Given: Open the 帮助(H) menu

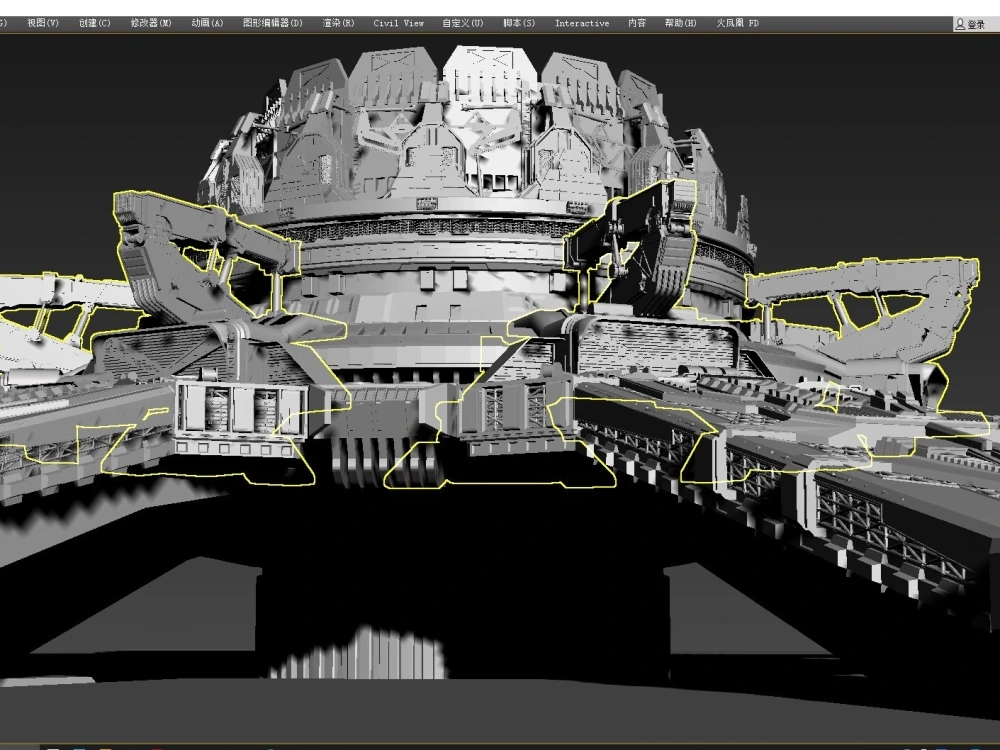Looking at the screenshot, I should pos(680,23).
